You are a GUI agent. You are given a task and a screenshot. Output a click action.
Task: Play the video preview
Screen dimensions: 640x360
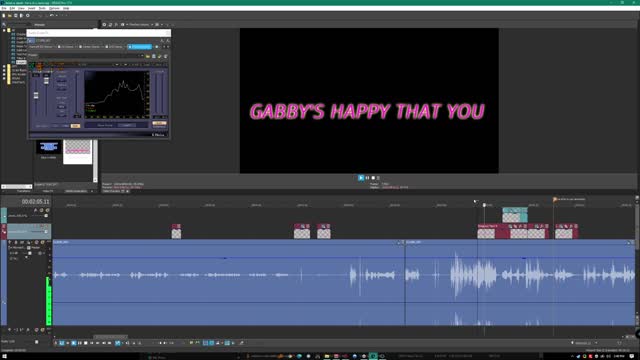[x=361, y=178]
